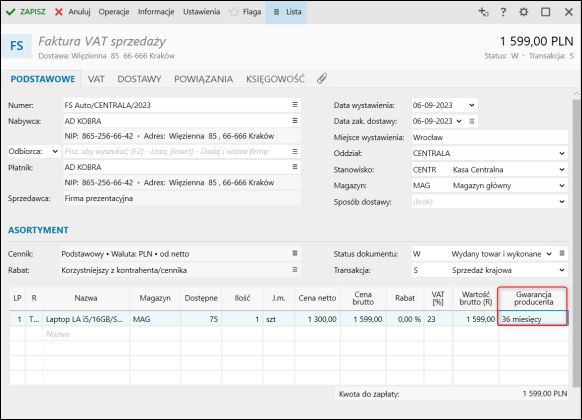Image resolution: width=582 pixels, height=420 pixels.
Task: Open the settings gear icon
Action: point(523,12)
